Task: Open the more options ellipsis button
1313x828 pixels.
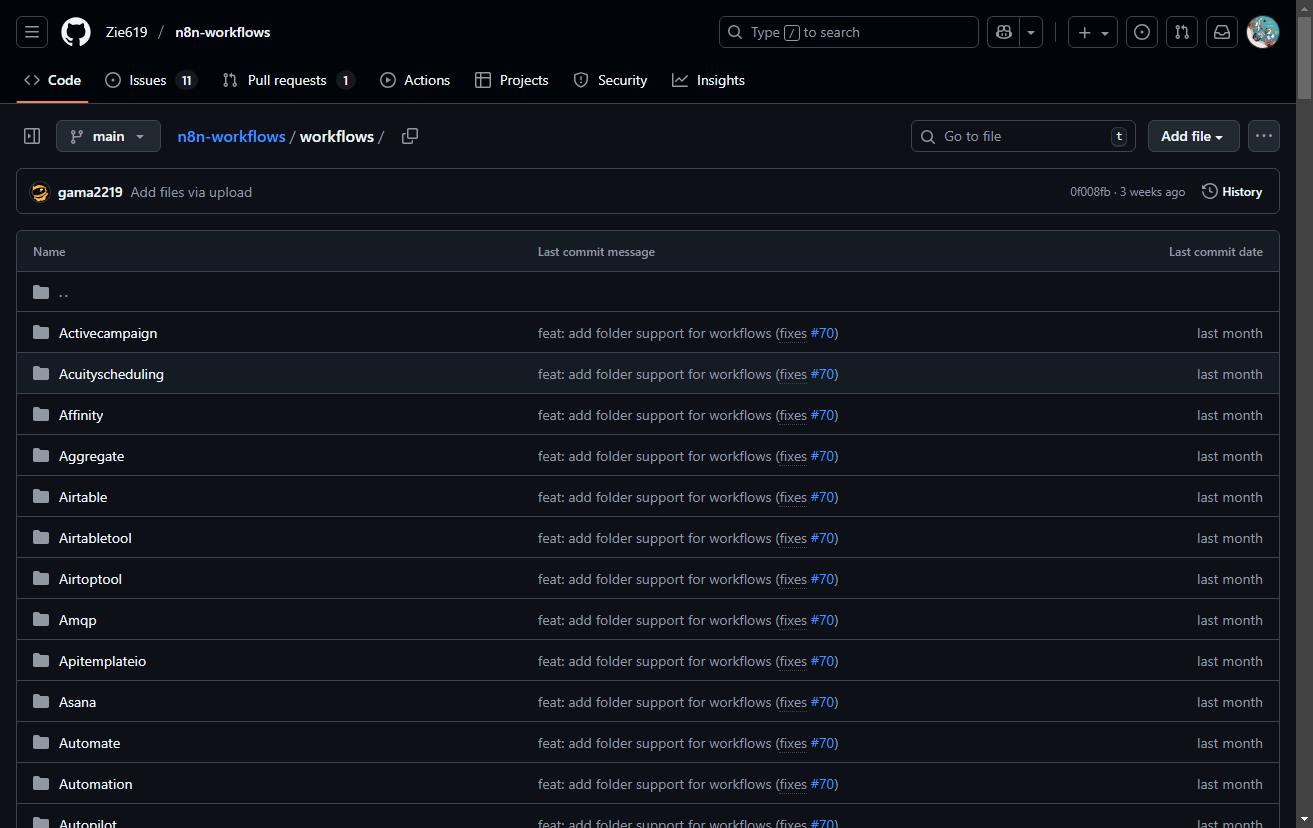Action: pyautogui.click(x=1264, y=136)
